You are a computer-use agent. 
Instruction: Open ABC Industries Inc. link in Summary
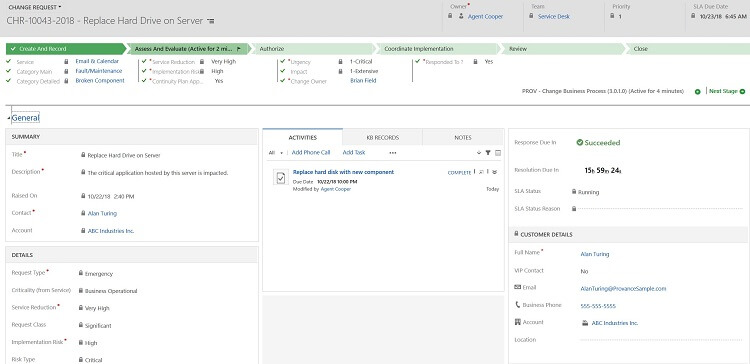coord(111,231)
